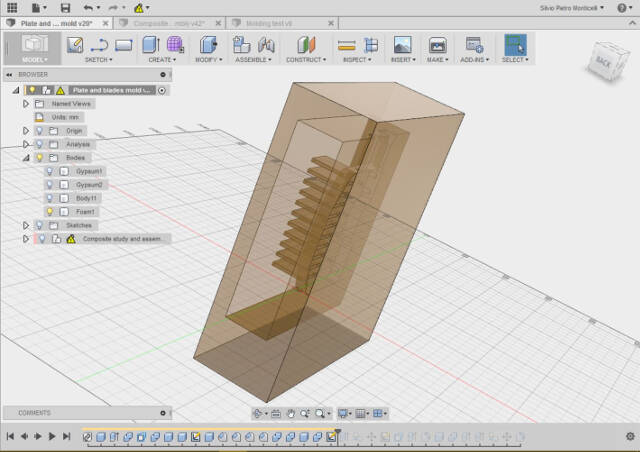
Task: Show the Gypsum2 body
Action: [x=49, y=185]
